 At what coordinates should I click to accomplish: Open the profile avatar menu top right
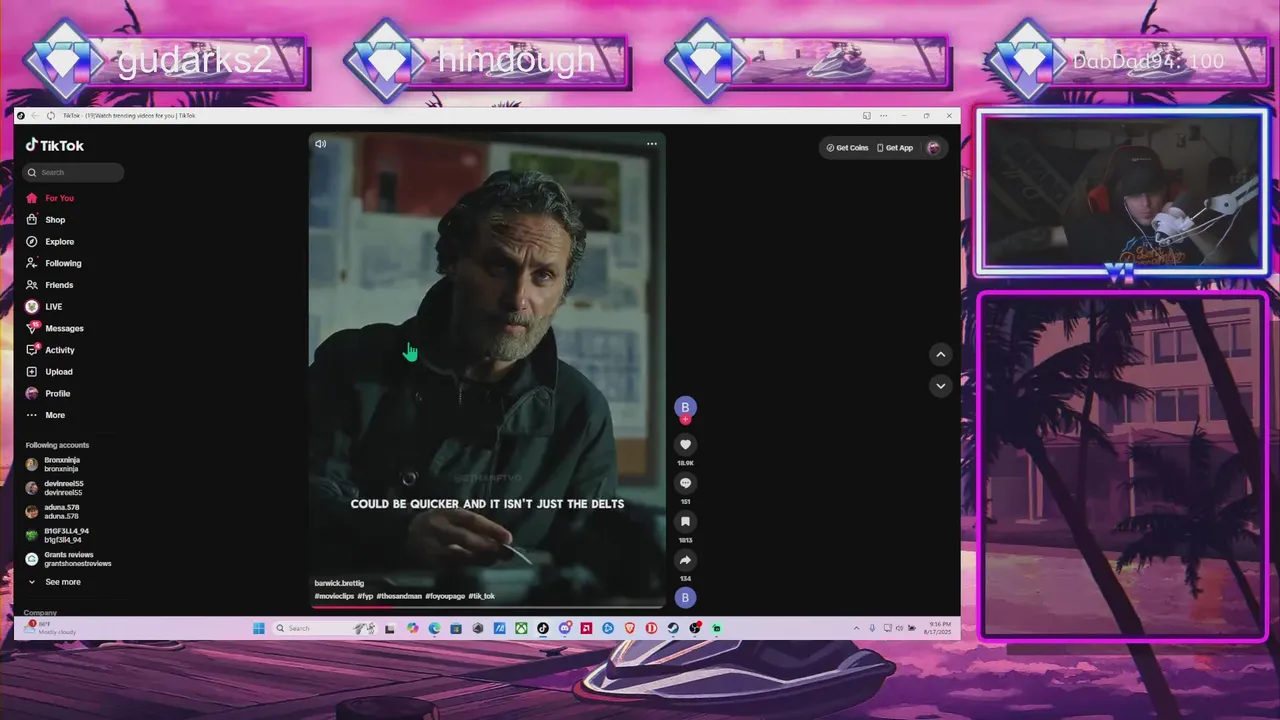click(934, 148)
